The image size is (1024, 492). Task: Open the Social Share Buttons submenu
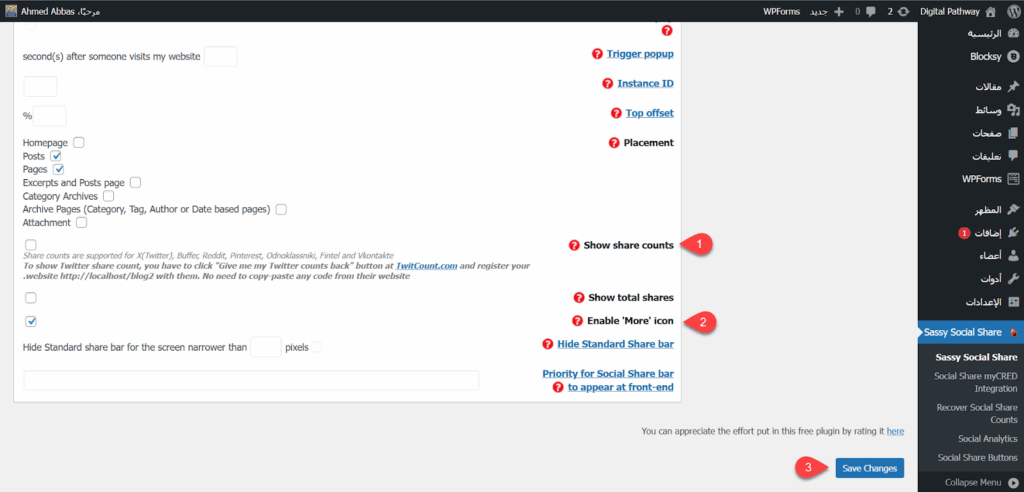coord(978,457)
